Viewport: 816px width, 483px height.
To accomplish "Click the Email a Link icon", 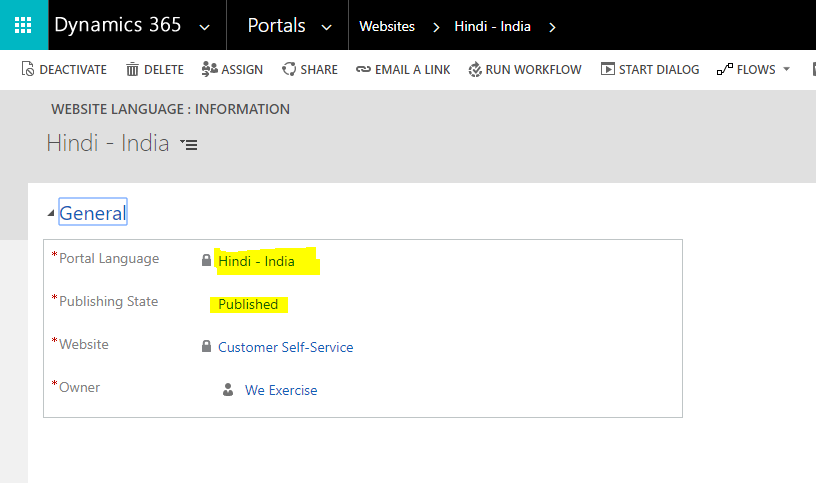I will (363, 69).
